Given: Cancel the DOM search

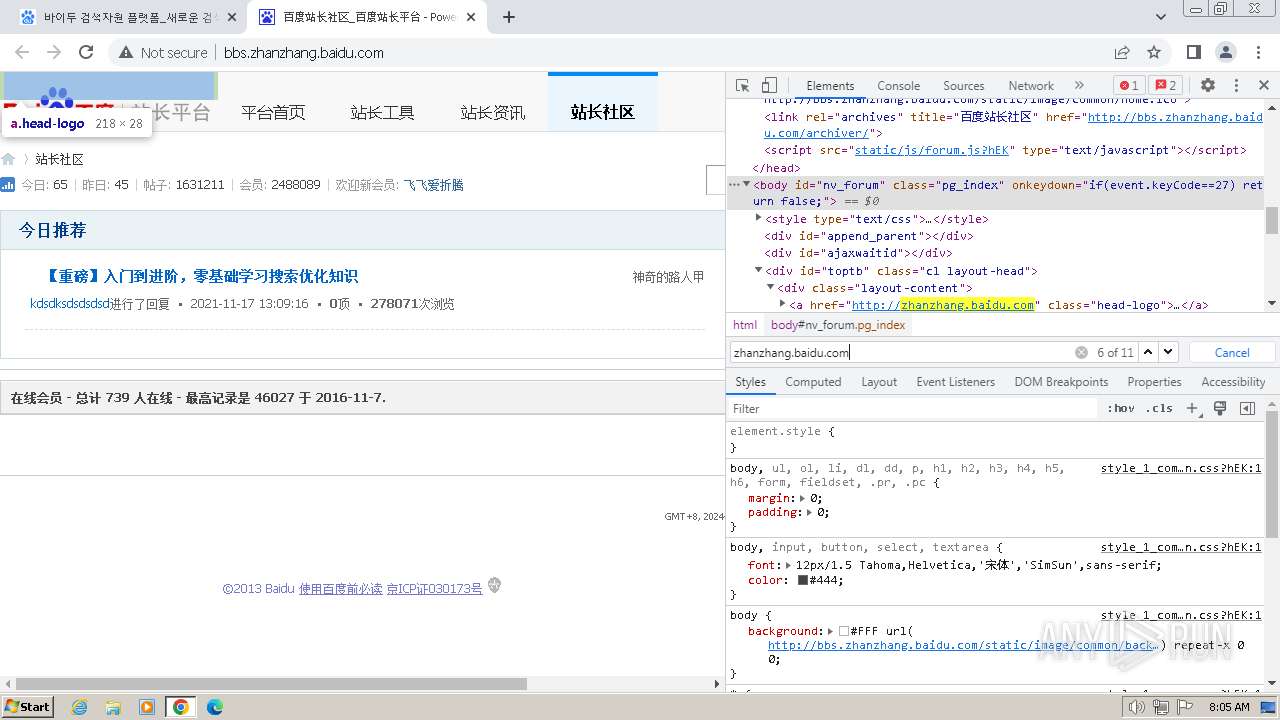Looking at the screenshot, I should tap(1232, 352).
